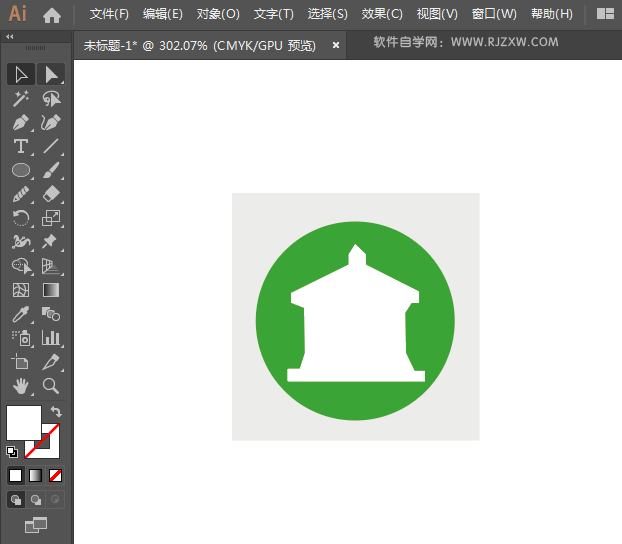Enable Draw Behind mode

[x=36, y=500]
